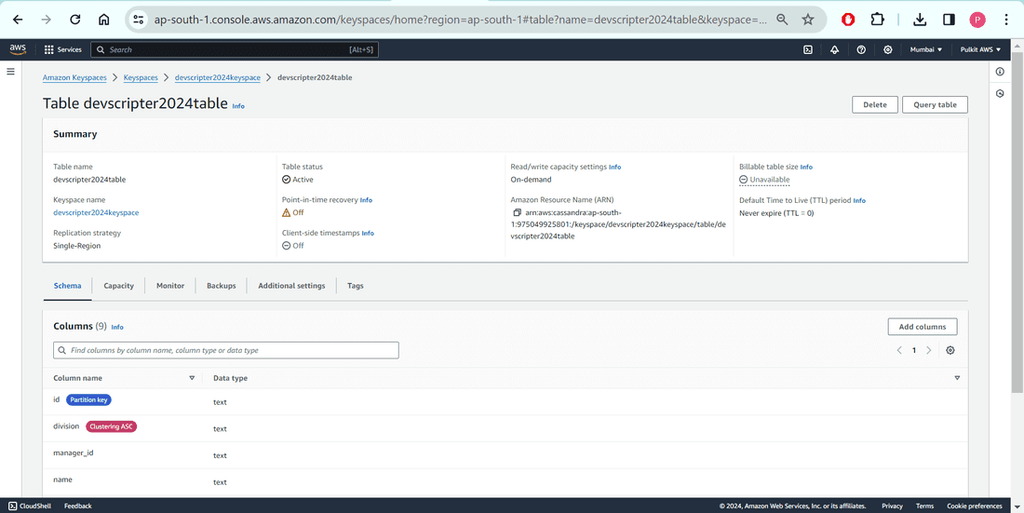This screenshot has width=1024, height=513.
Task: Click the Query table button
Action: [935, 104]
